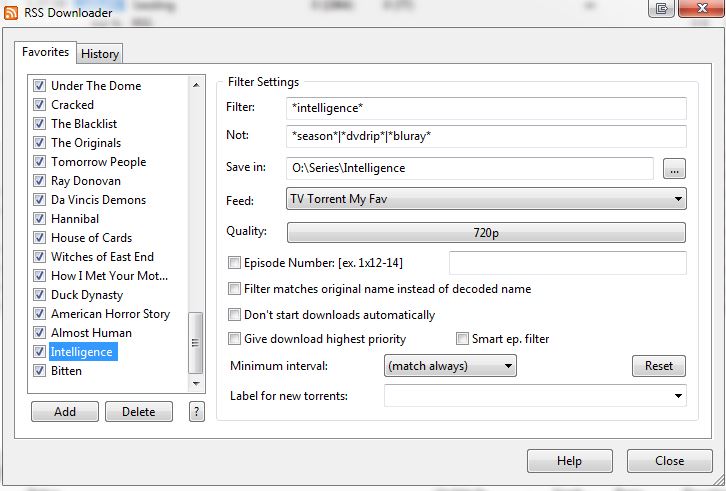Click the 720p Quality selector

(486, 232)
